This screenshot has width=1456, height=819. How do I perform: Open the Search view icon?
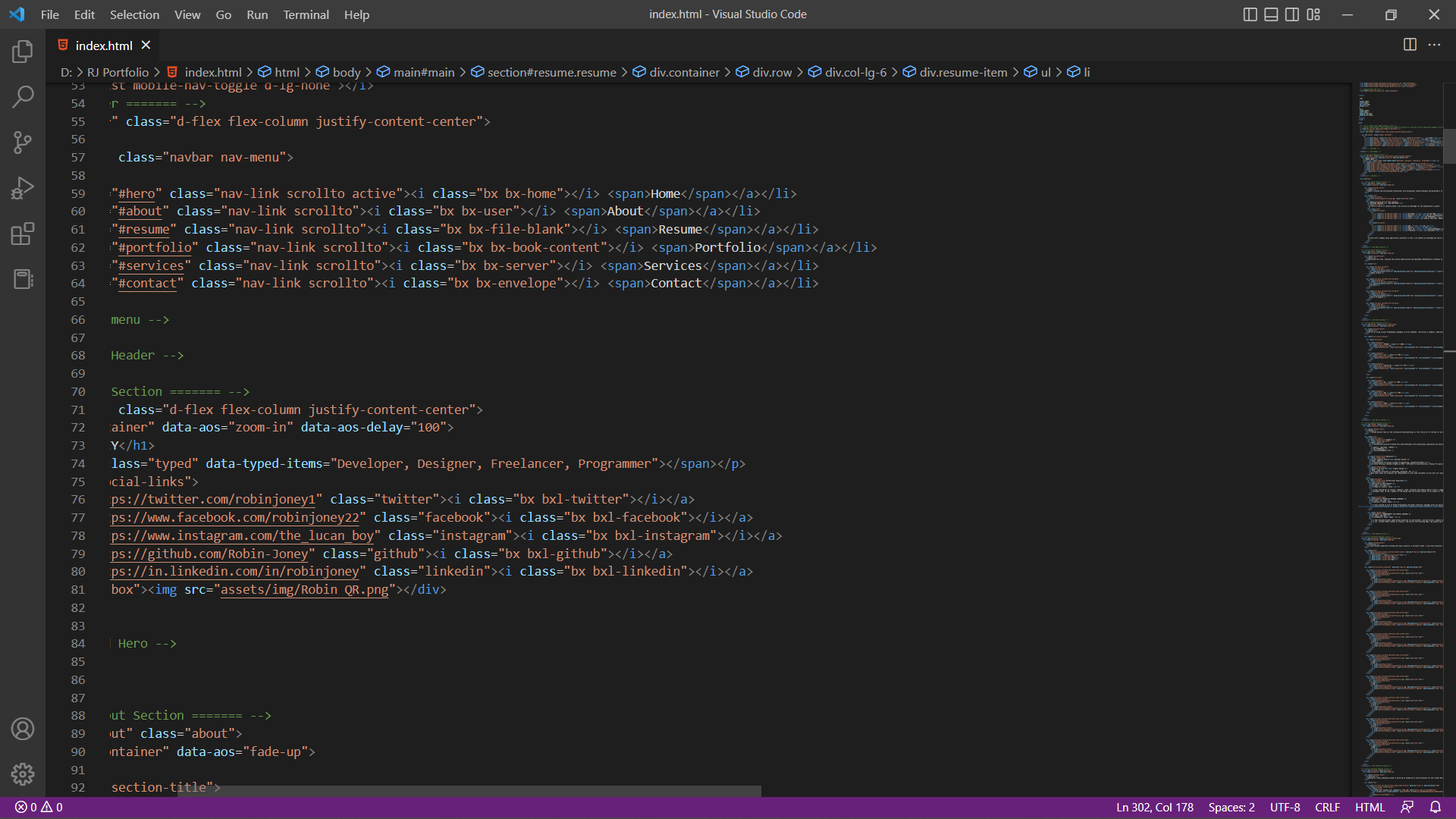(x=23, y=96)
